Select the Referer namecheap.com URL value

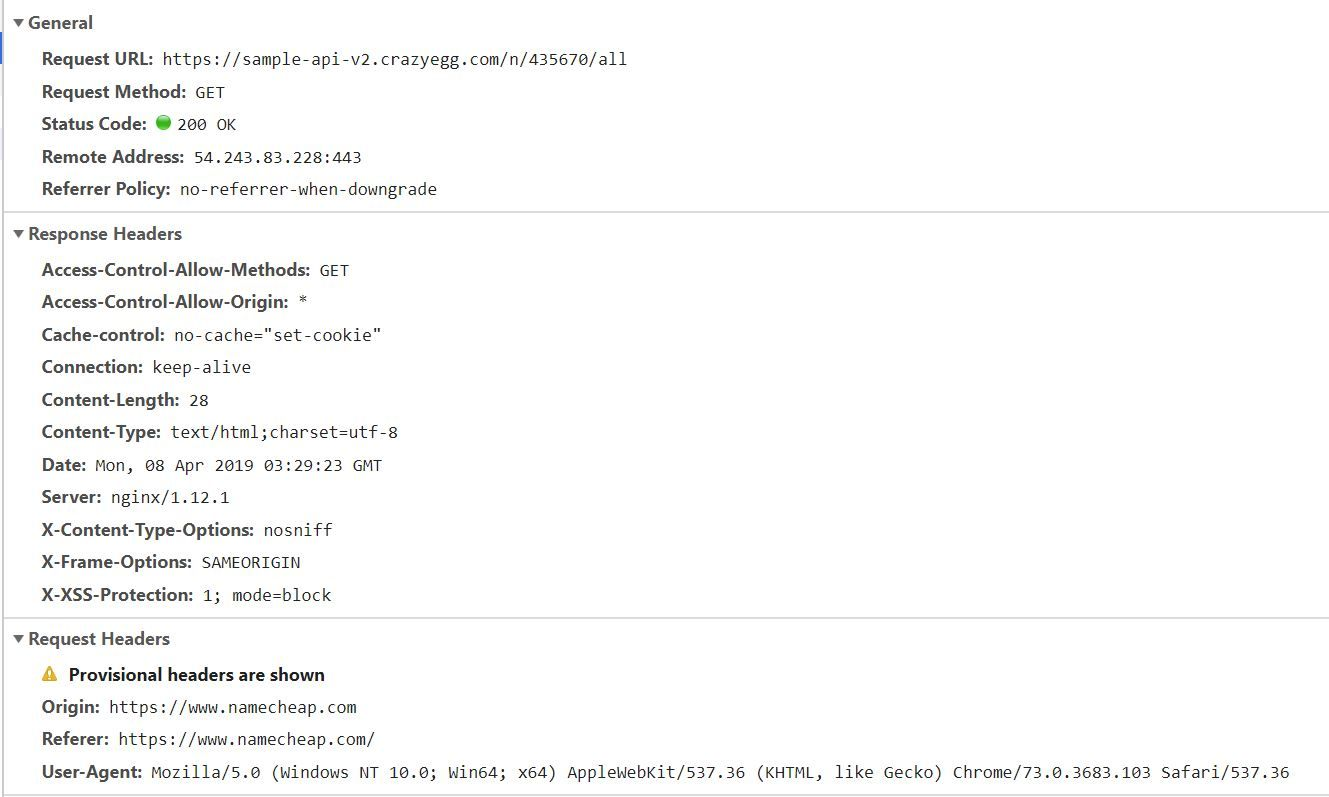247,739
